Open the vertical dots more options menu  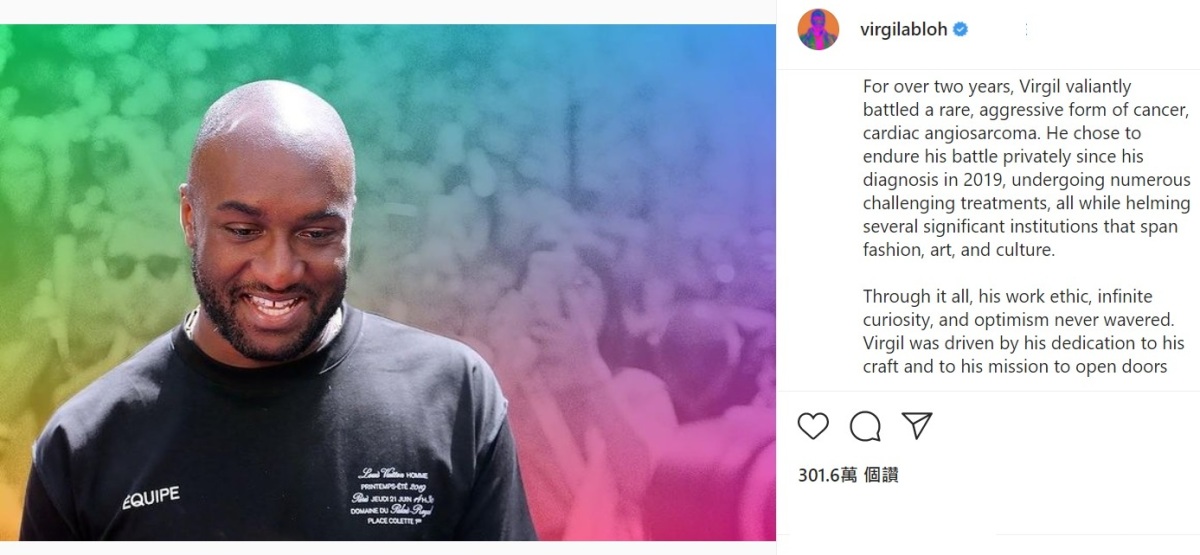(x=1026, y=30)
